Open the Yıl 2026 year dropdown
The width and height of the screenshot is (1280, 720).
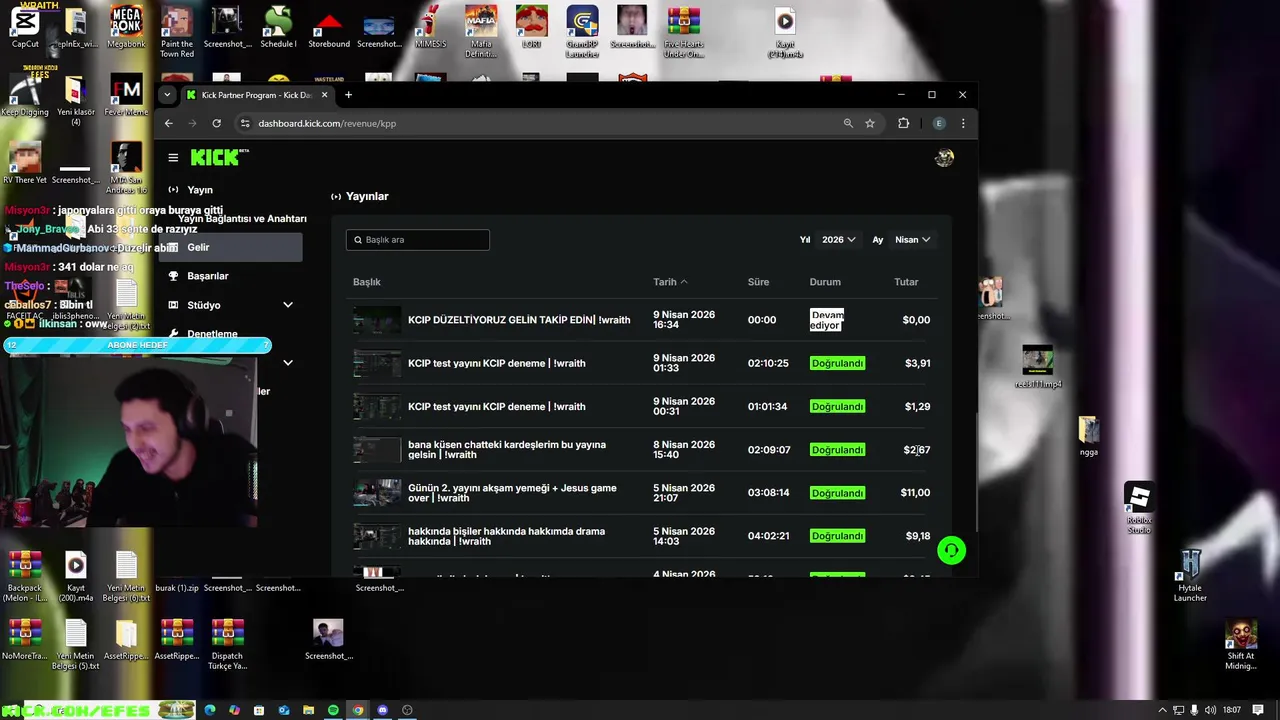(839, 240)
